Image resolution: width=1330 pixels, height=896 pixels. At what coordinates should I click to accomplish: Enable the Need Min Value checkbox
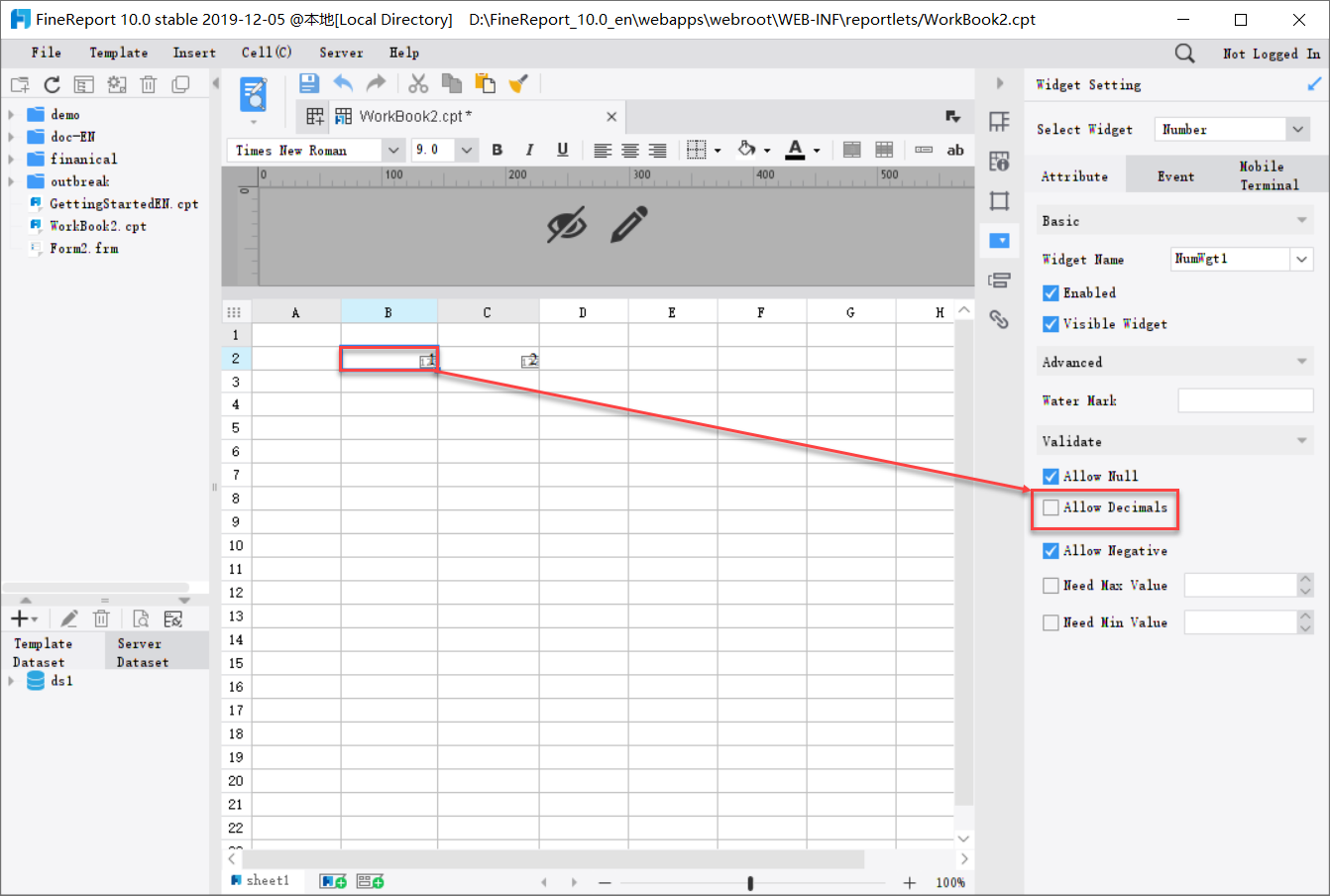pyautogui.click(x=1051, y=622)
